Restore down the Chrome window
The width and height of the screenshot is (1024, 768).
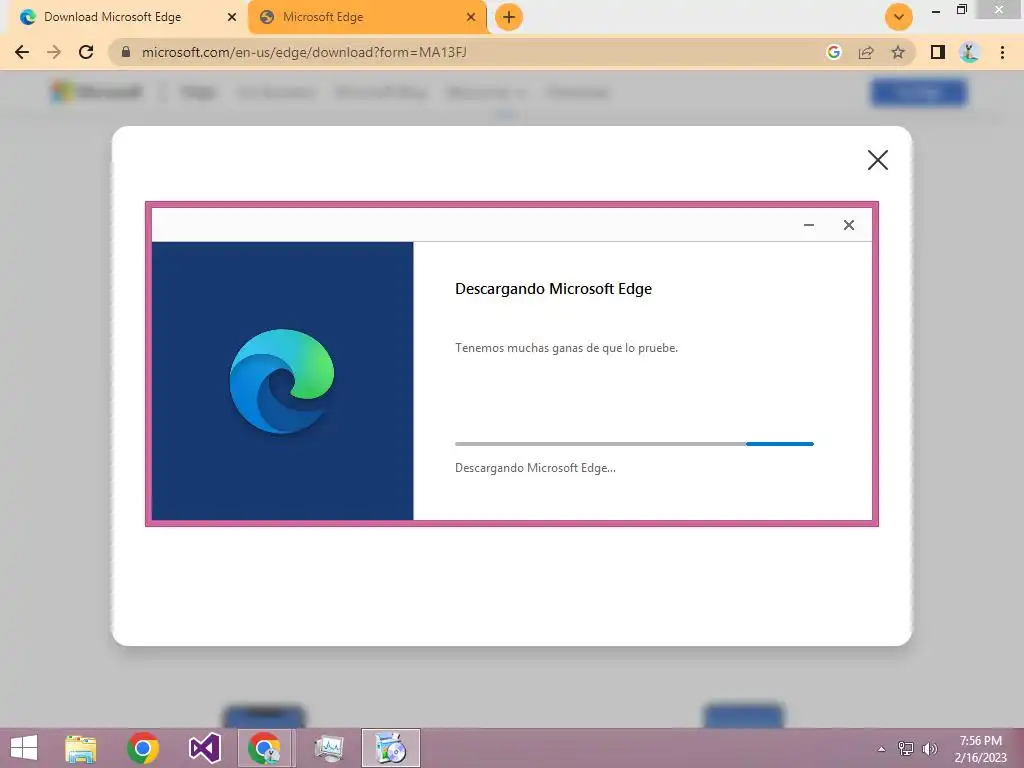[x=961, y=10]
